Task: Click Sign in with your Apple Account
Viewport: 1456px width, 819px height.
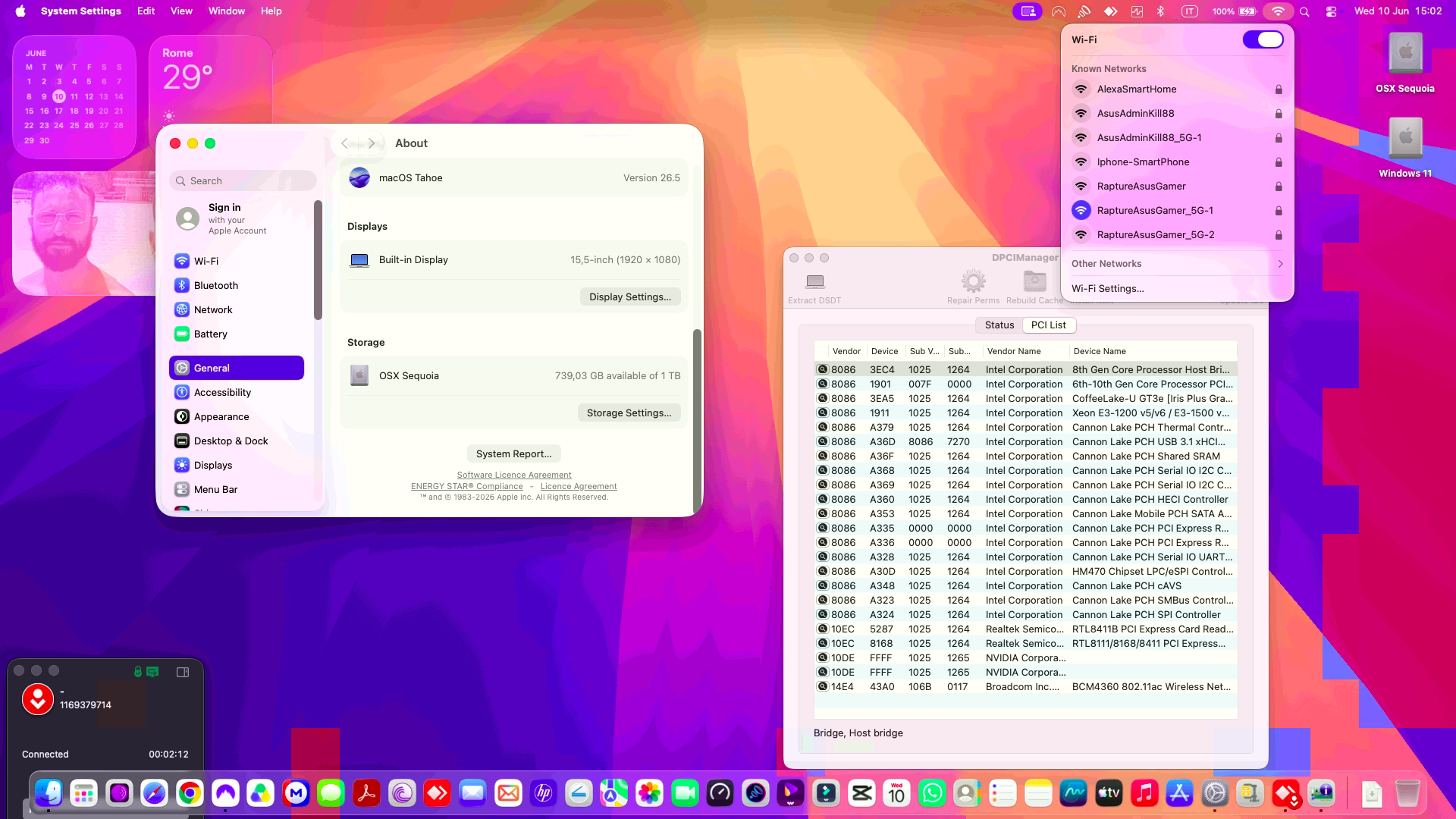Action: pyautogui.click(x=237, y=218)
